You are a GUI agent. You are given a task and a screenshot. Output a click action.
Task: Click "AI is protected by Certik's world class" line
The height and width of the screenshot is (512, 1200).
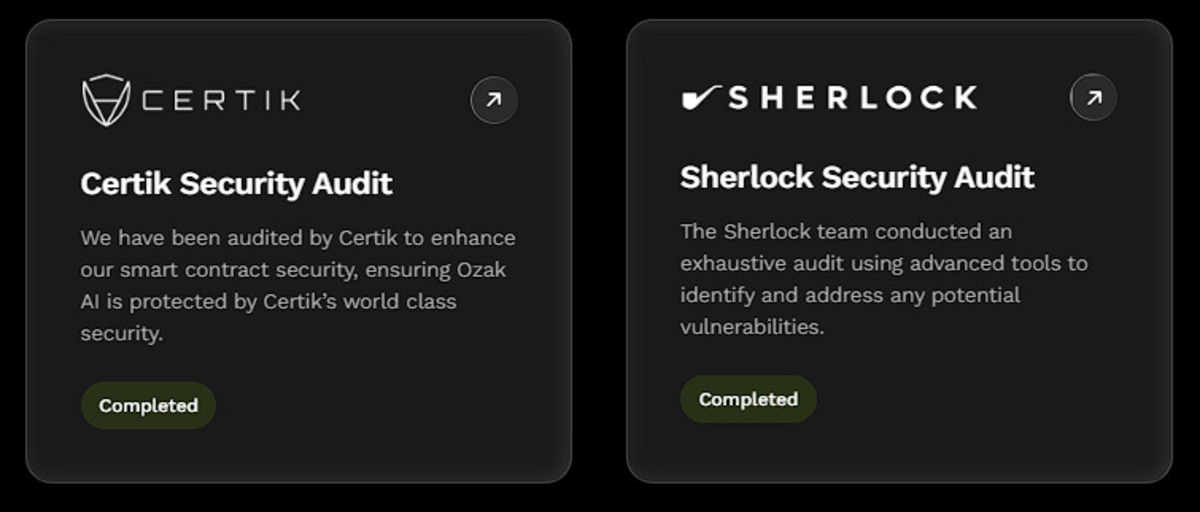(x=268, y=301)
